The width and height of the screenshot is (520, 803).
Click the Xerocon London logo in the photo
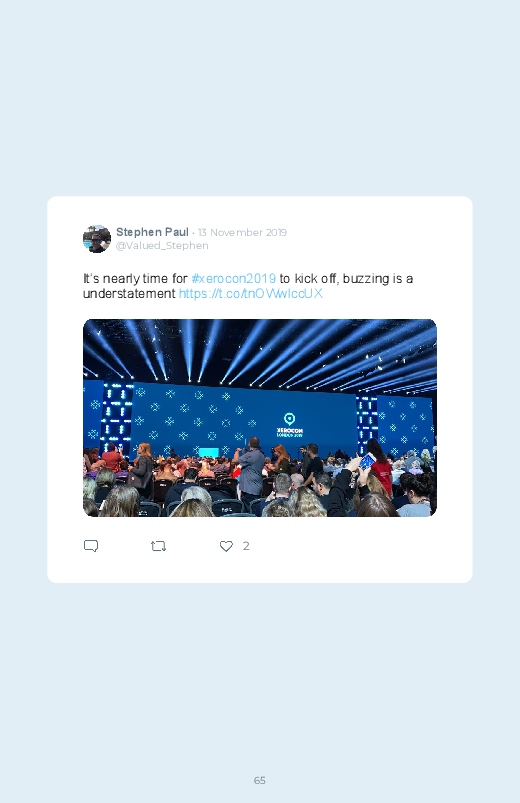click(x=290, y=425)
